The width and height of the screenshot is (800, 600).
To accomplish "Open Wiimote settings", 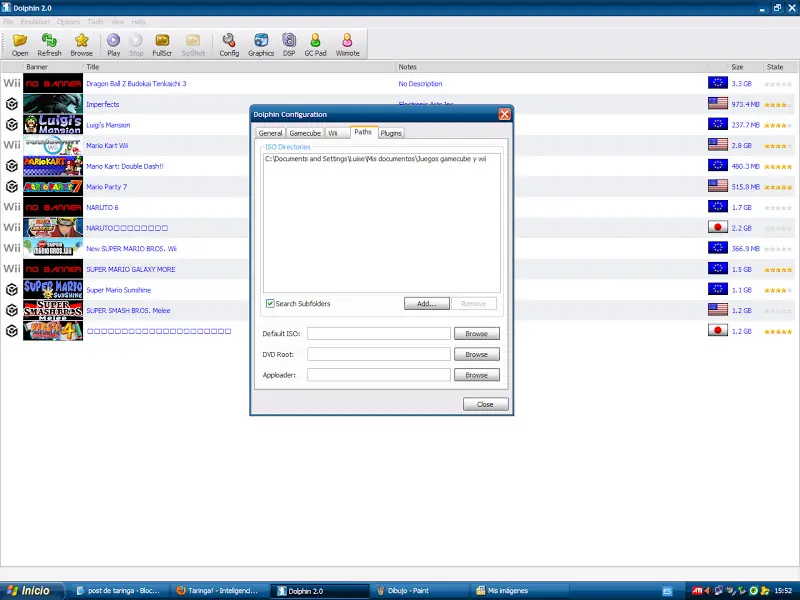I will pyautogui.click(x=347, y=44).
